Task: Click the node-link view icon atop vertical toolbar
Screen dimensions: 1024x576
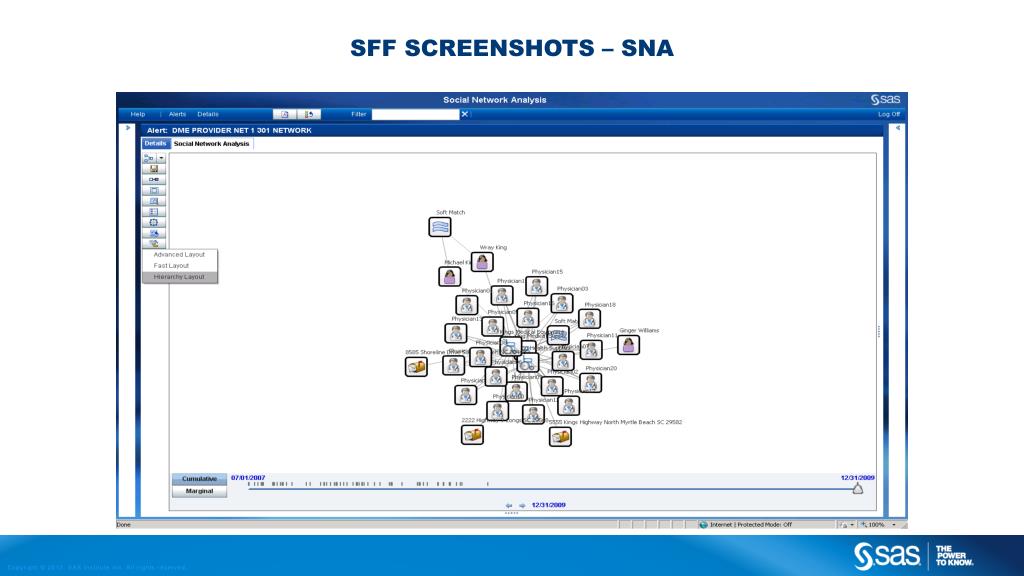Action: click(x=149, y=158)
